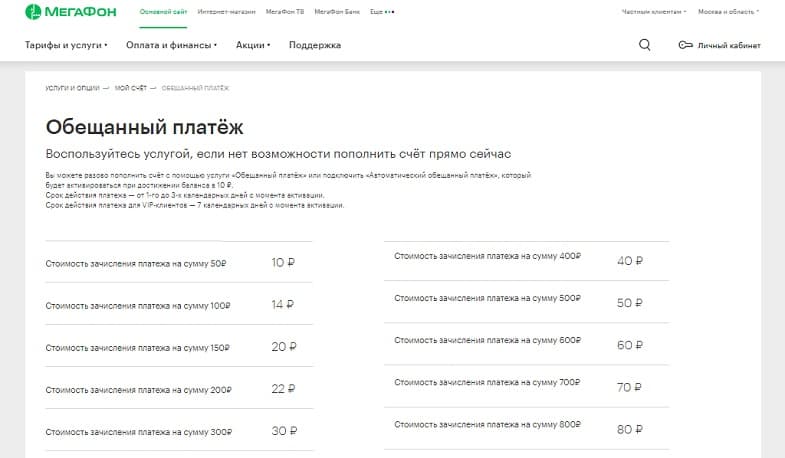The width and height of the screenshot is (785, 458).
Task: Click the 80 ₽ price value
Action: 630,429
